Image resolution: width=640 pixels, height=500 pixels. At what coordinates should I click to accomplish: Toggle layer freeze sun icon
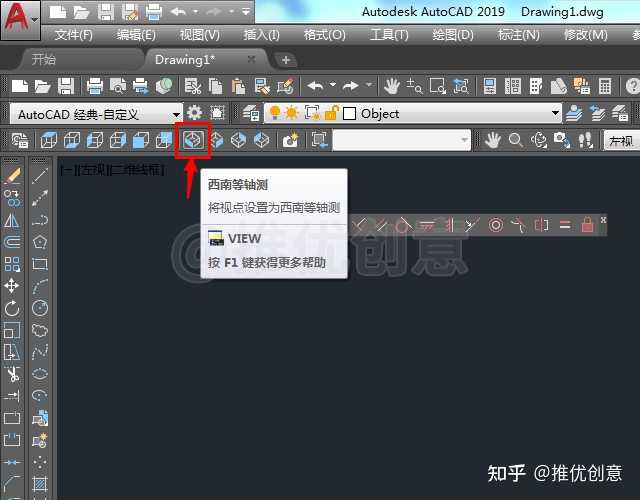(x=291, y=113)
